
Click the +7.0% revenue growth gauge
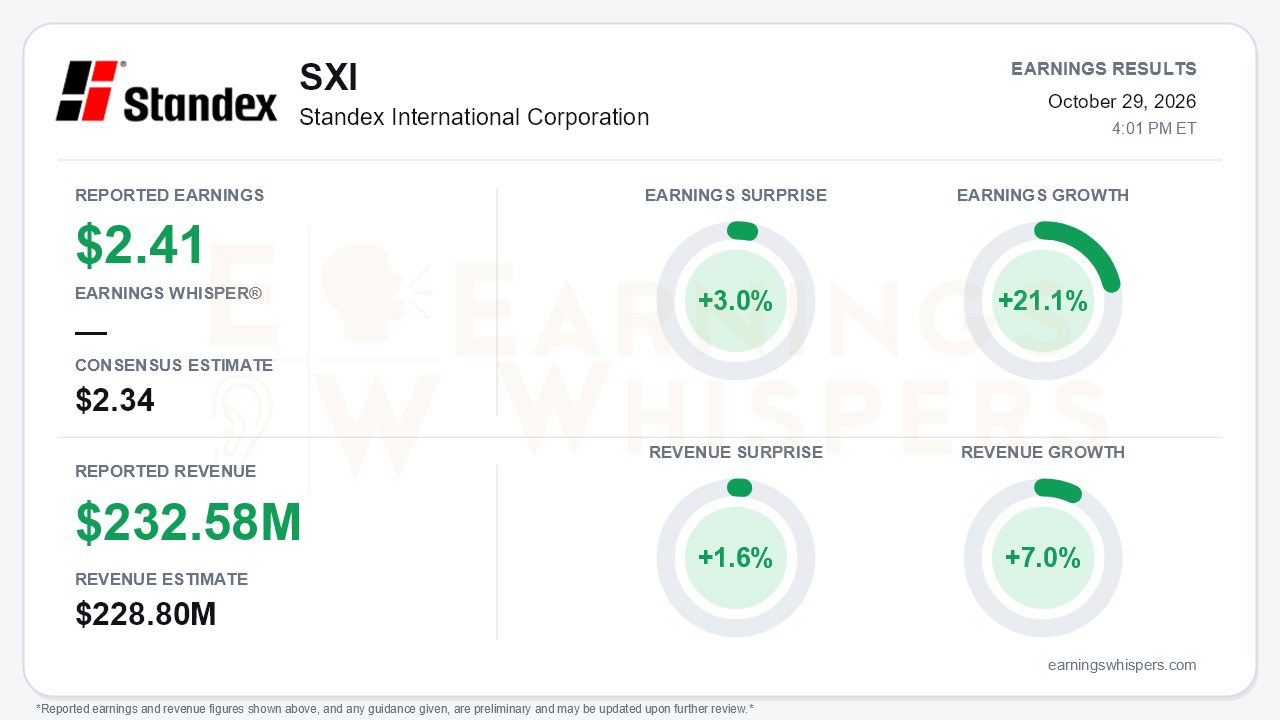[x=1043, y=558]
